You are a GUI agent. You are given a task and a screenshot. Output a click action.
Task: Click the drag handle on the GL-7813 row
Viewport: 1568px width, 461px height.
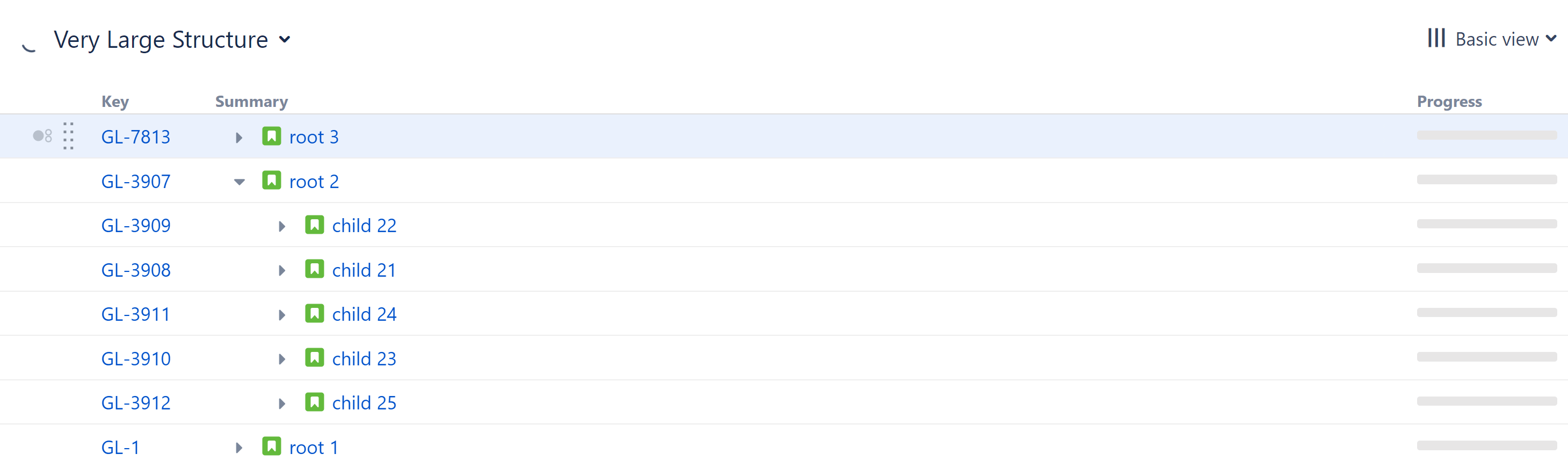coord(68,136)
